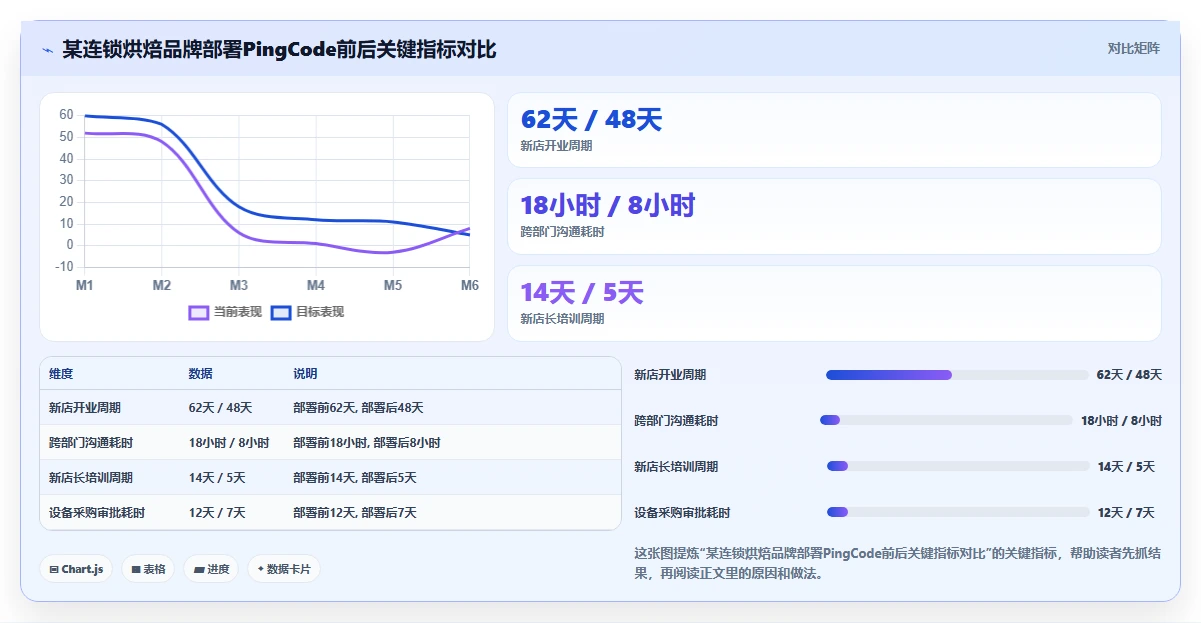Click the 数据卡片 tag chip
1201x623 pixels.
(x=284, y=569)
